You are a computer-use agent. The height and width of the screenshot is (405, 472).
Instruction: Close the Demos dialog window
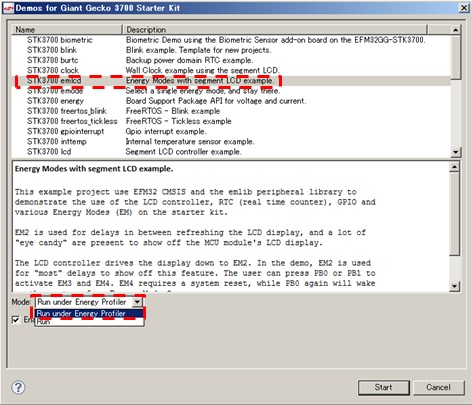tap(464, 8)
